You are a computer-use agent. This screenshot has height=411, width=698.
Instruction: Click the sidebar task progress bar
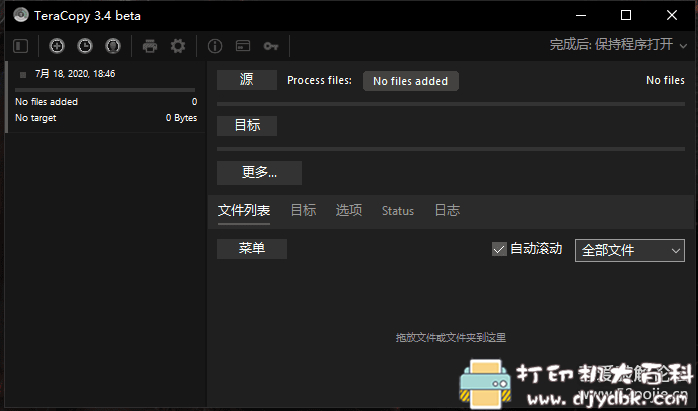pos(105,90)
